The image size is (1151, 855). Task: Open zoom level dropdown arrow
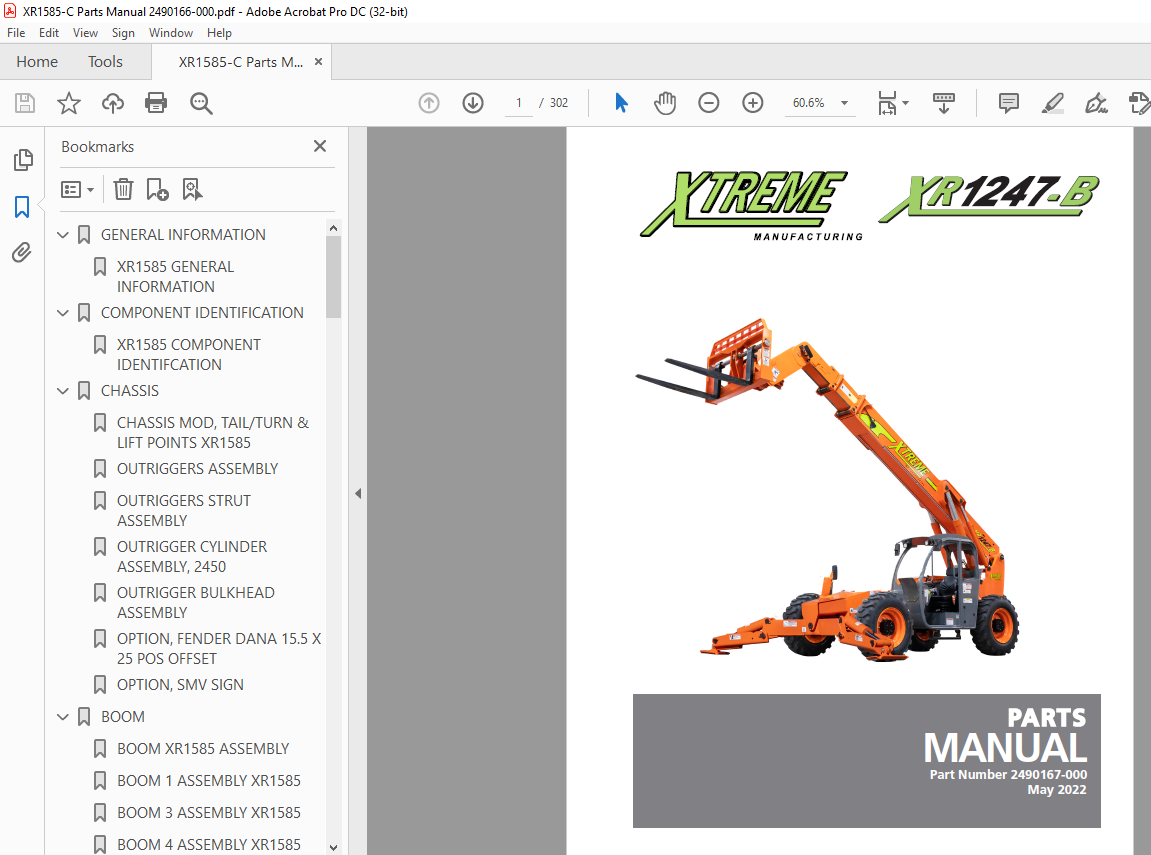click(844, 103)
